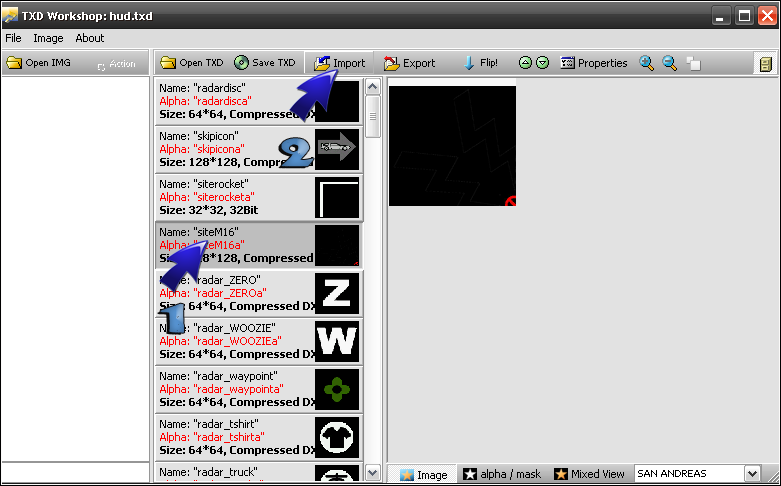Switch to the Mixed View tab

tap(589, 474)
